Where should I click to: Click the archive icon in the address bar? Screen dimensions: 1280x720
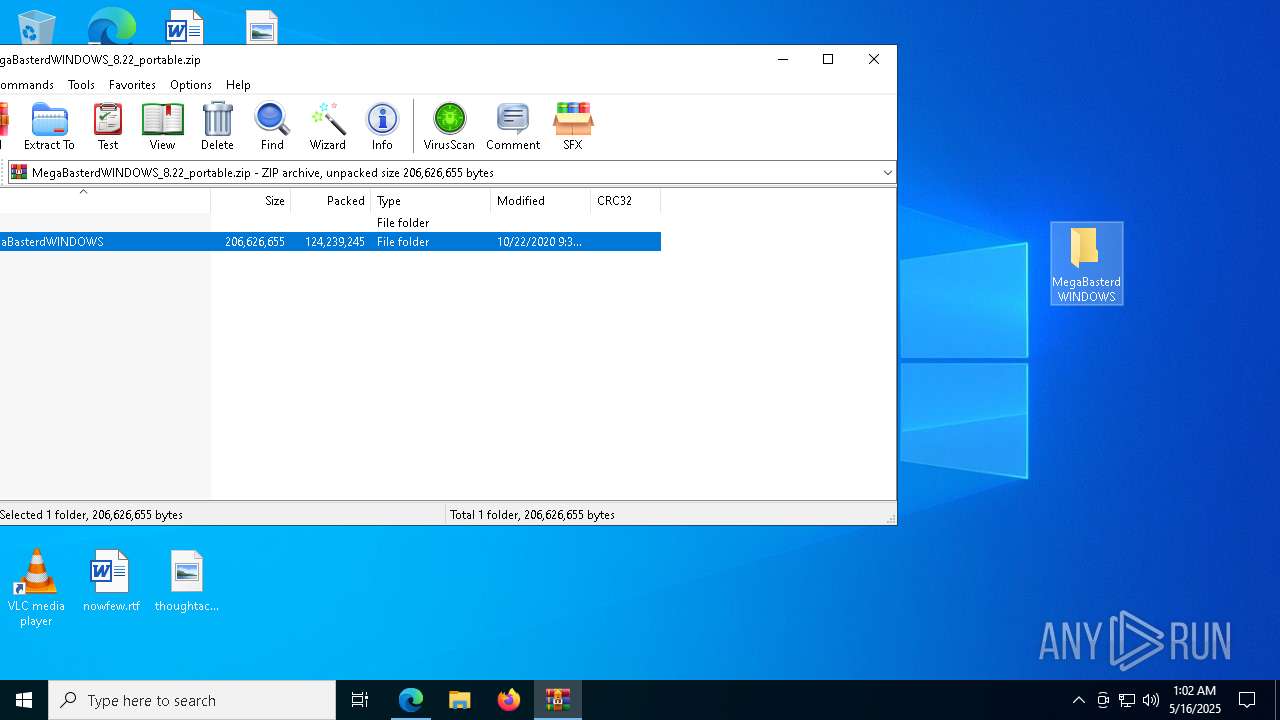click(19, 172)
